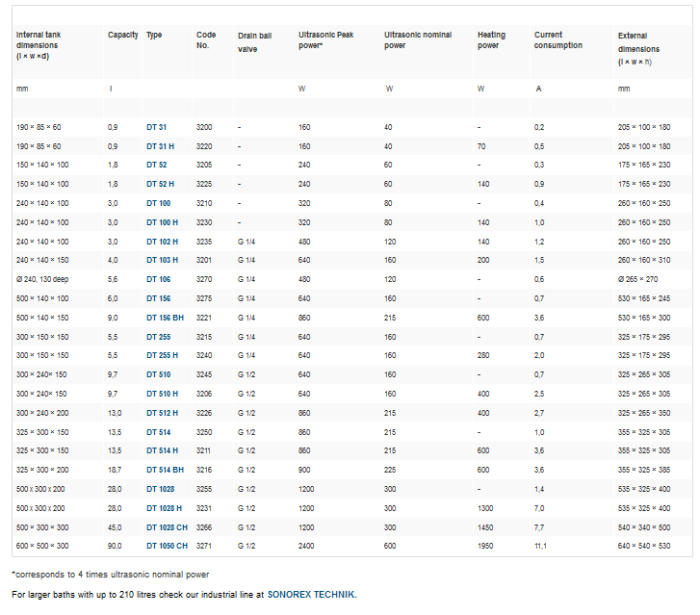700x615 pixels.
Task: Open the DT 1050 CH product link
Action: coord(166,545)
